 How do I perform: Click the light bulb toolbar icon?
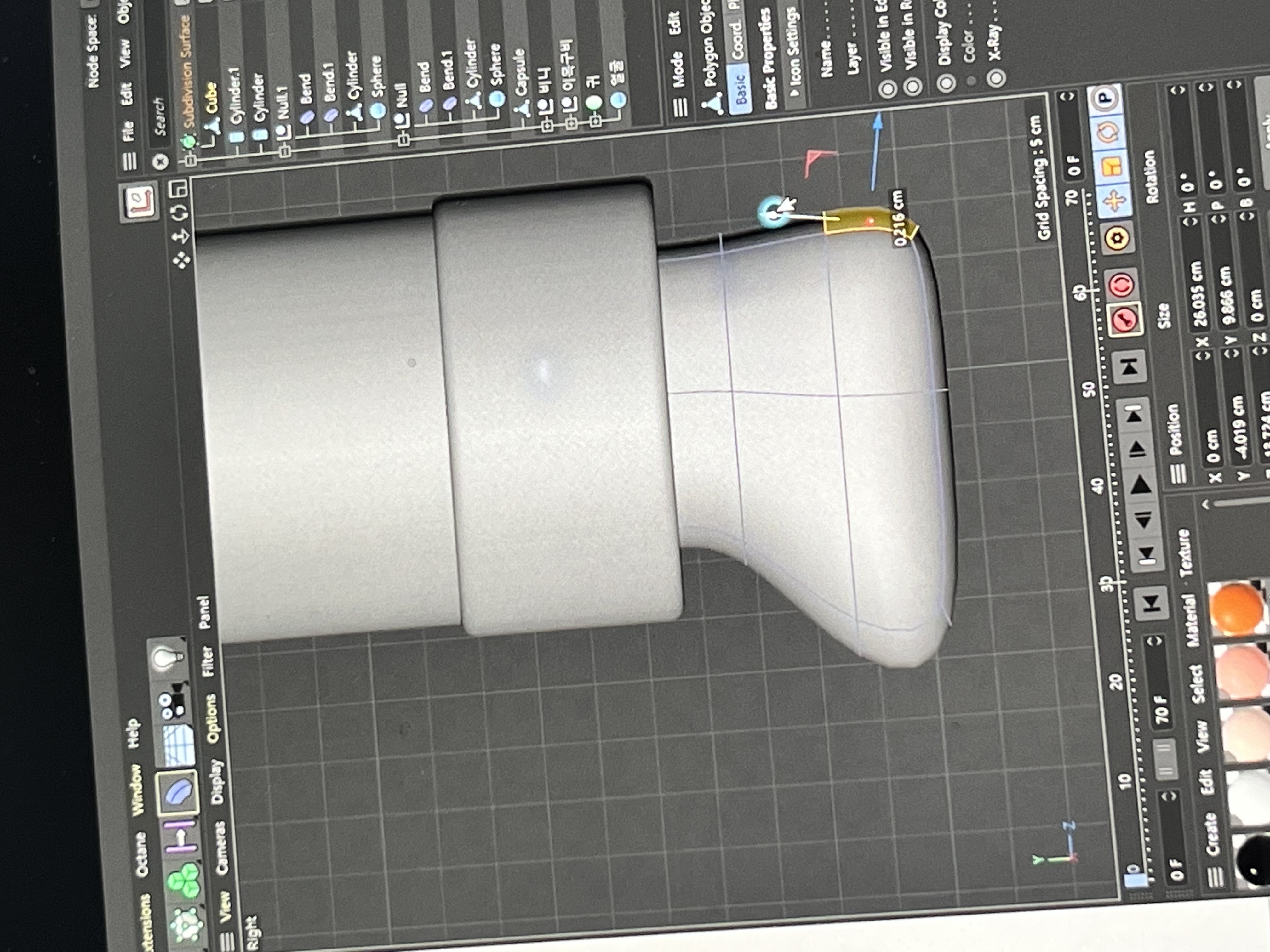pyautogui.click(x=169, y=658)
